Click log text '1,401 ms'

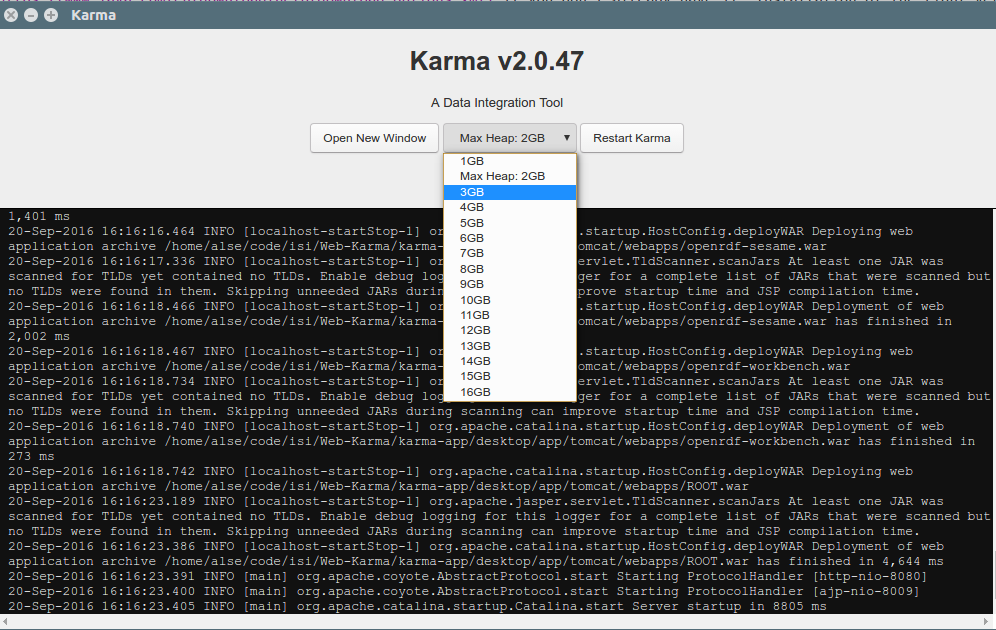[39, 217]
